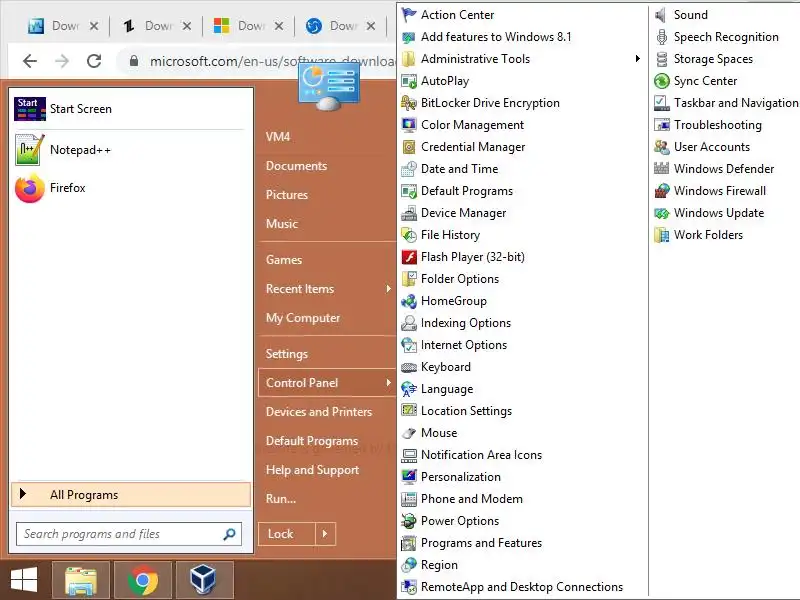This screenshot has width=800, height=600.
Task: Click the search magnifier icon
Action: 229,534
